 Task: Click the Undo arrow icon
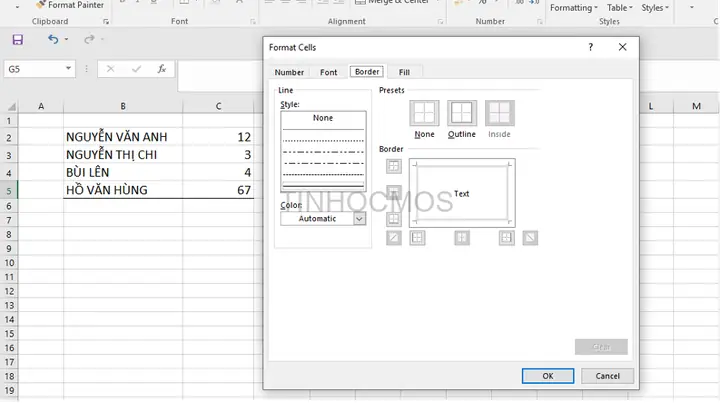(x=53, y=39)
